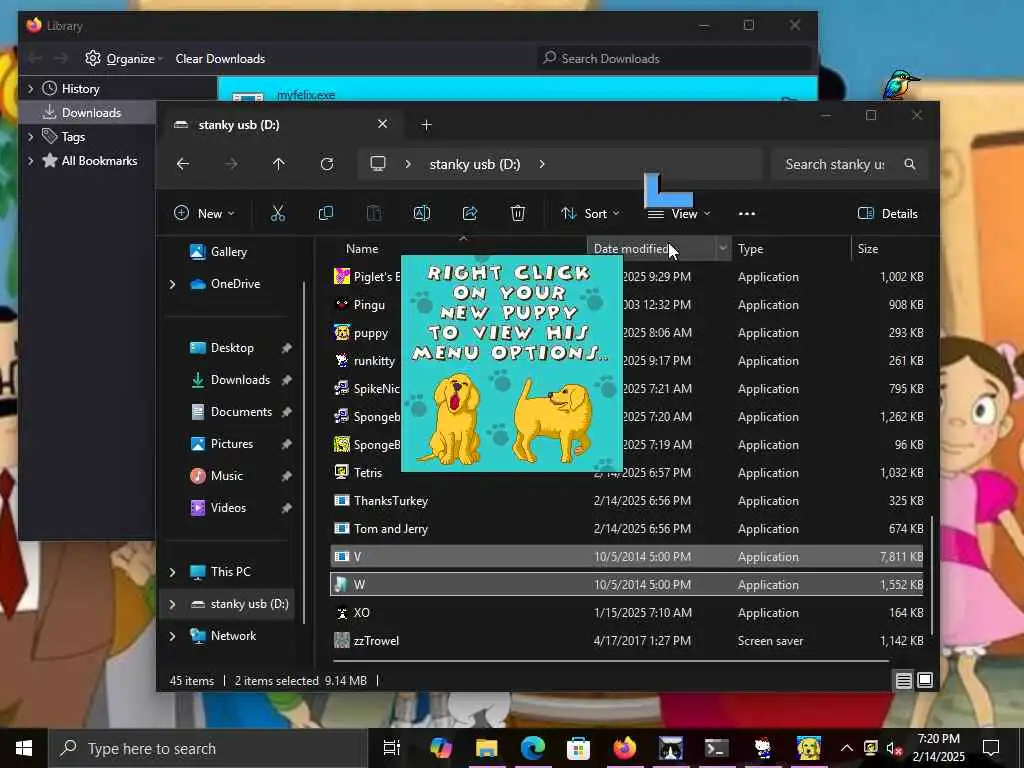Open Organize menu in Library window

124,59
